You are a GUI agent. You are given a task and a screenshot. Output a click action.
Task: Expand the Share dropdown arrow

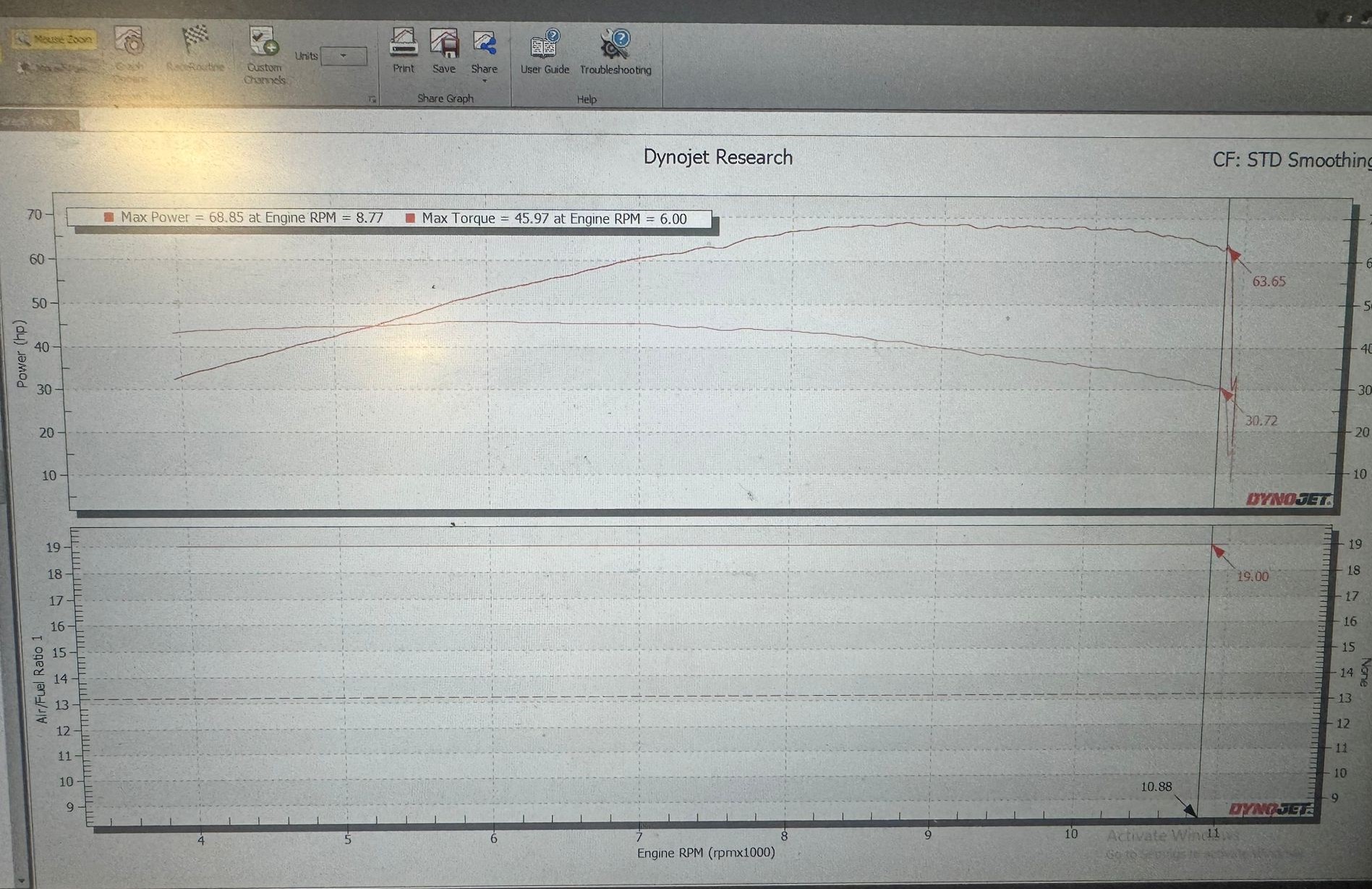click(x=484, y=81)
